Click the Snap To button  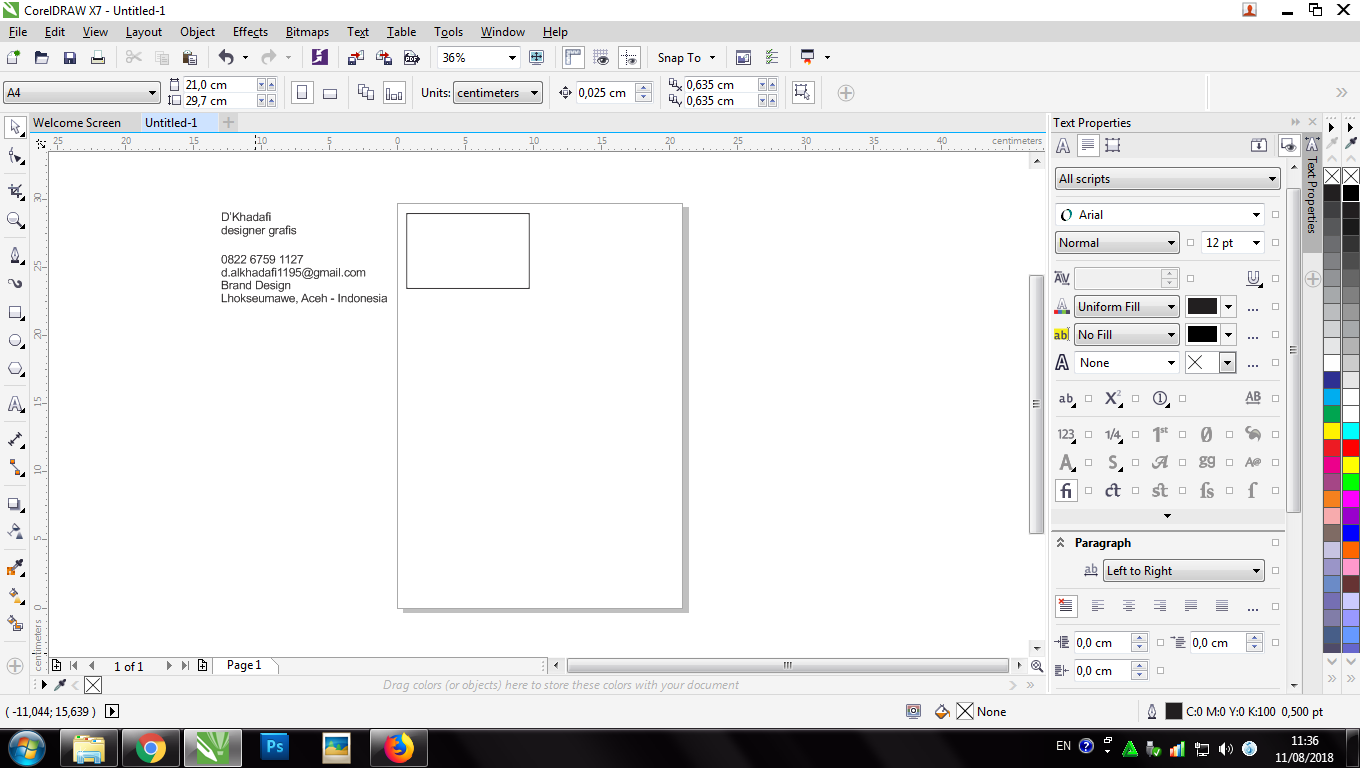pyautogui.click(x=679, y=58)
